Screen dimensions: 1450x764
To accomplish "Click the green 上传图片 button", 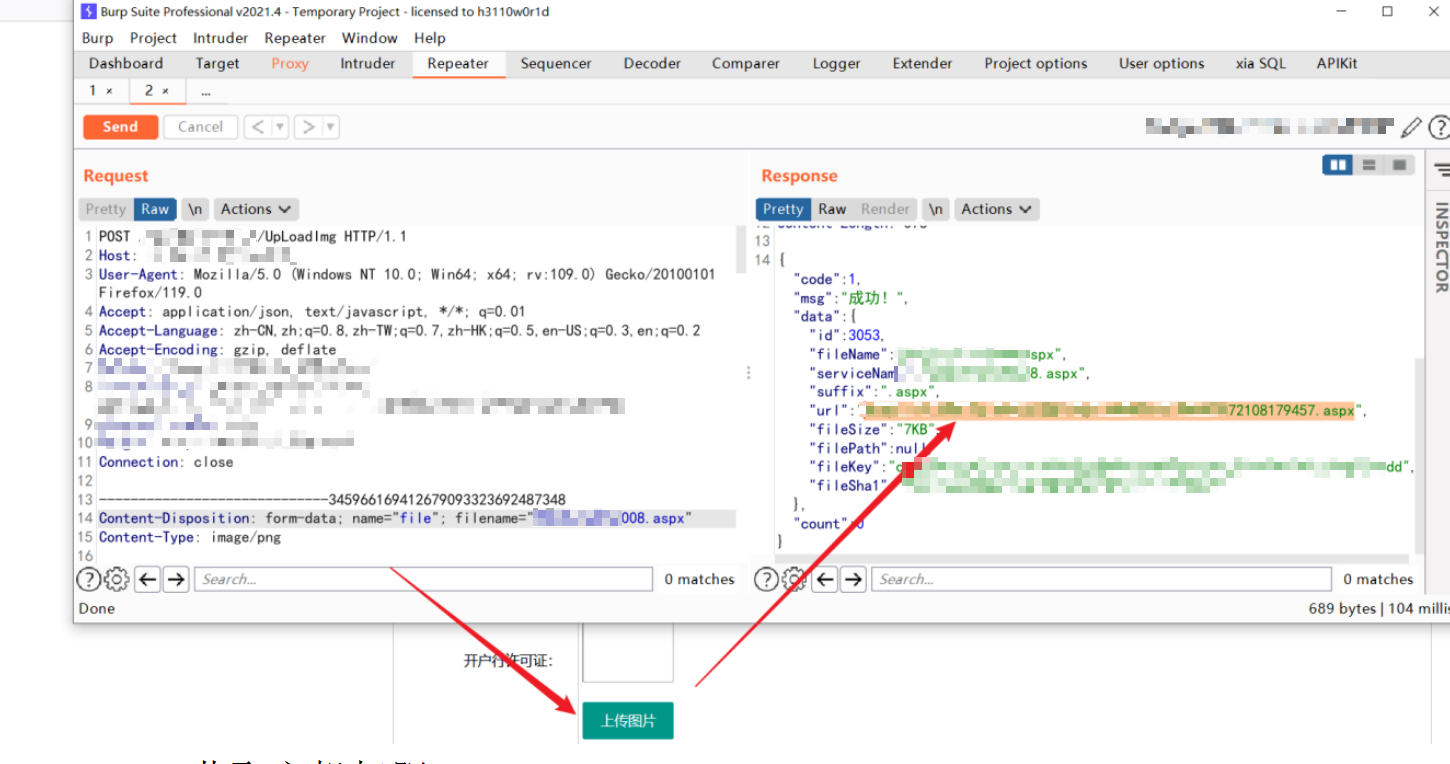I will pyautogui.click(x=628, y=721).
